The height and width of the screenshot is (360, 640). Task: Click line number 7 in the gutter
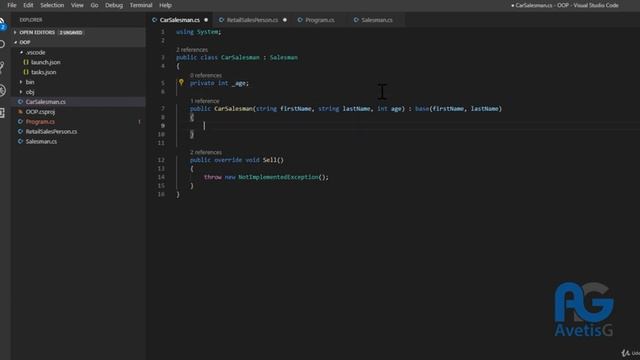[x=163, y=109]
